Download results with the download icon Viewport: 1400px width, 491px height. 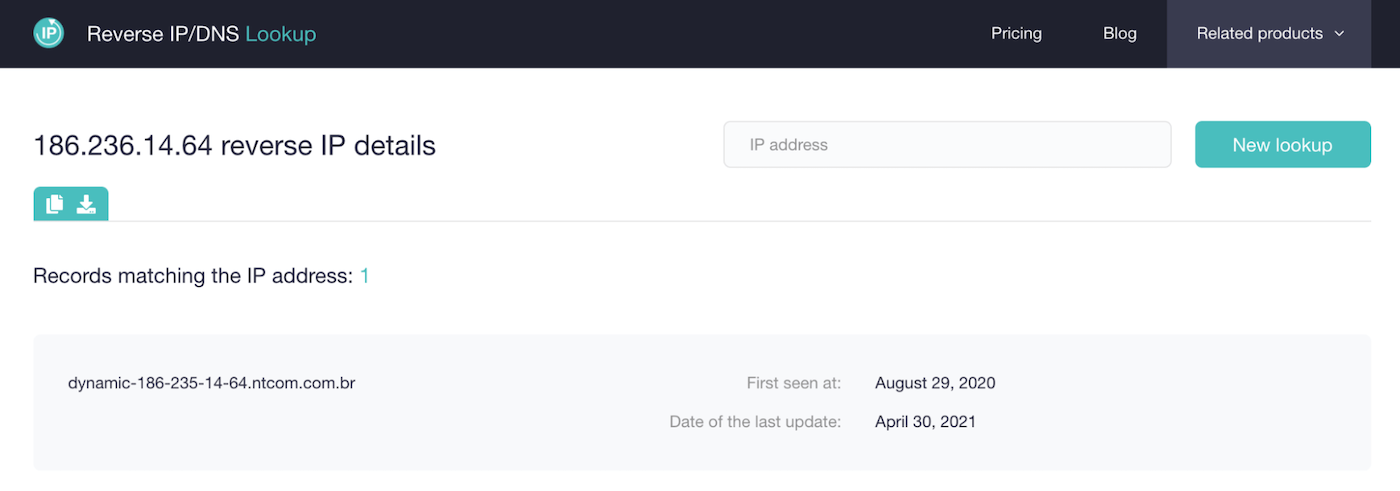pos(87,204)
